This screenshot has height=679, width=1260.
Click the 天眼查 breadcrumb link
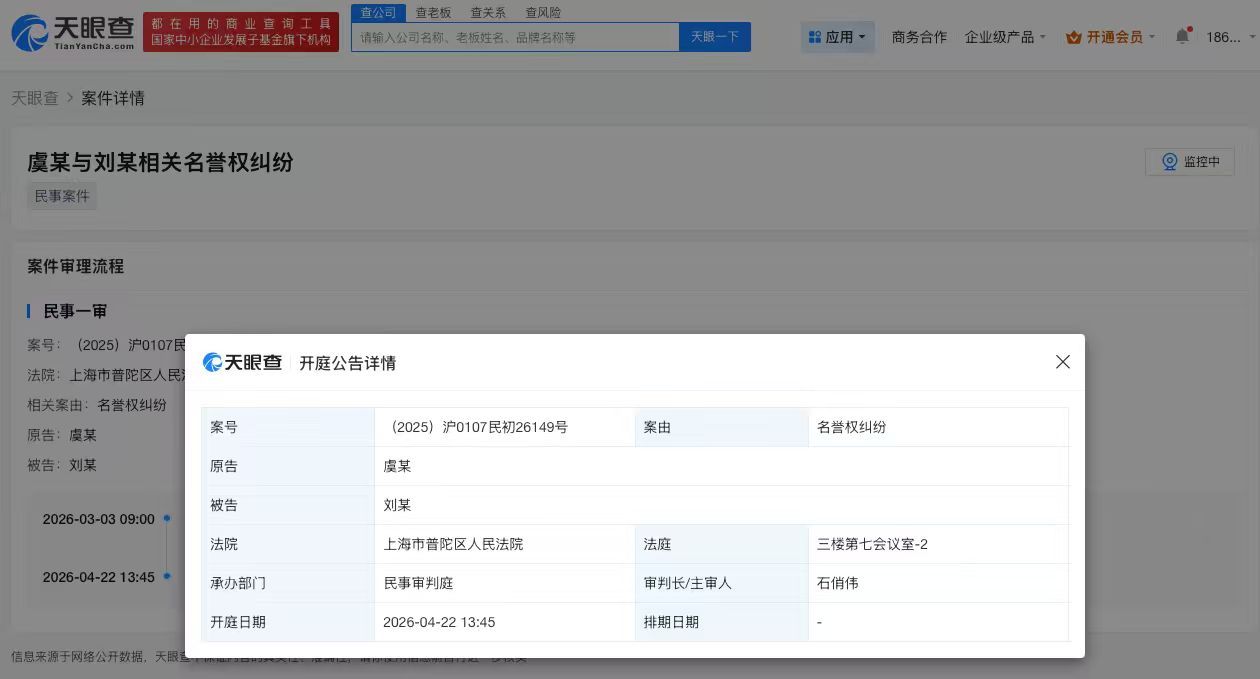(35, 98)
